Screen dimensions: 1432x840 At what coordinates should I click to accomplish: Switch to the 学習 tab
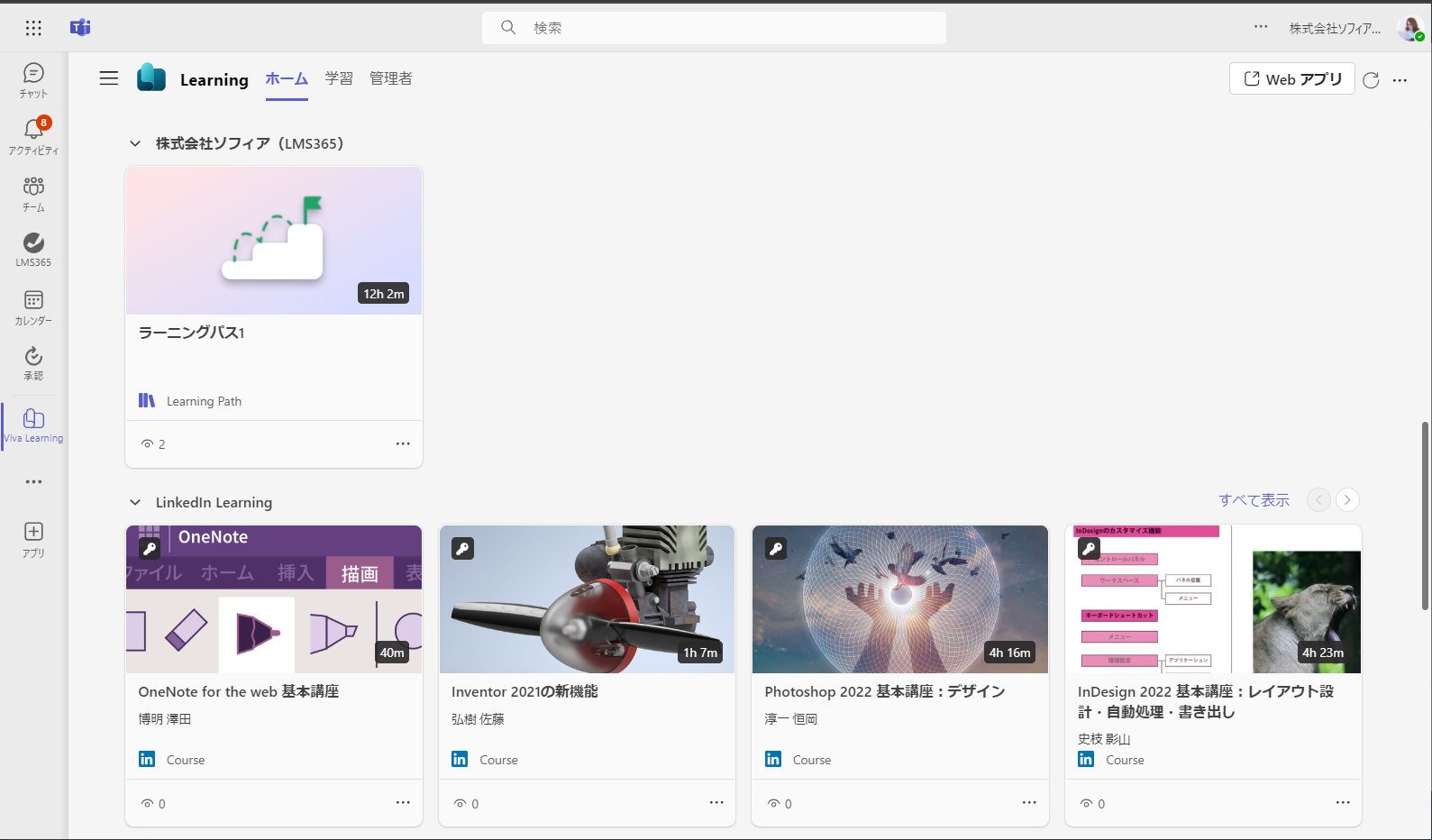339,79
